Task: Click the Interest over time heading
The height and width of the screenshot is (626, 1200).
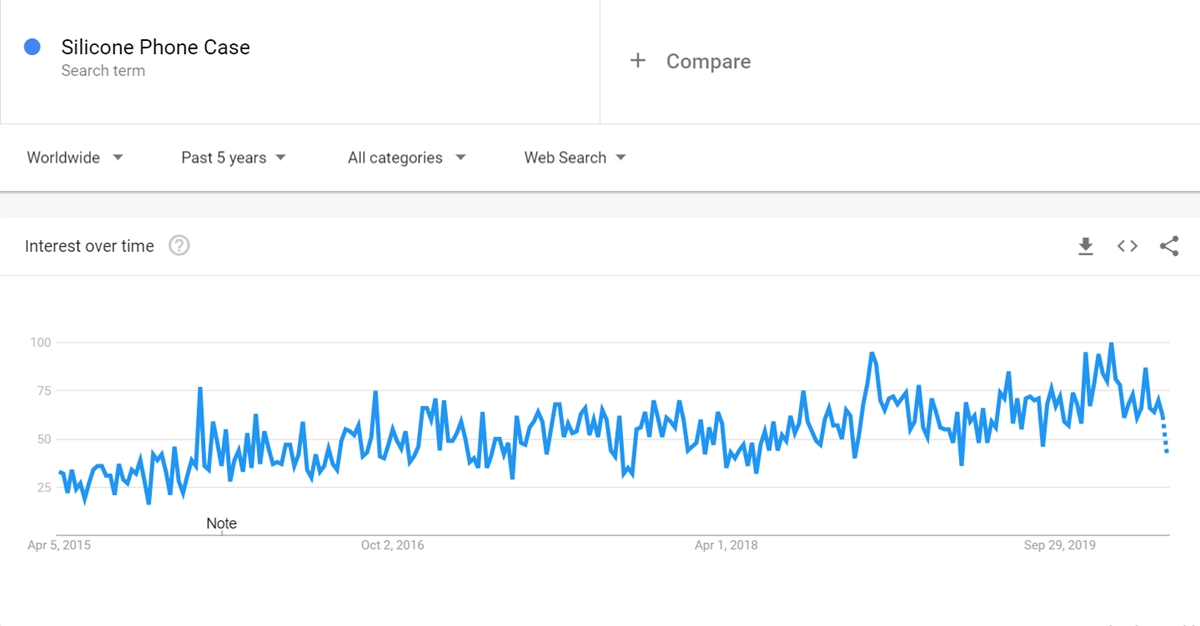Action: tap(89, 246)
